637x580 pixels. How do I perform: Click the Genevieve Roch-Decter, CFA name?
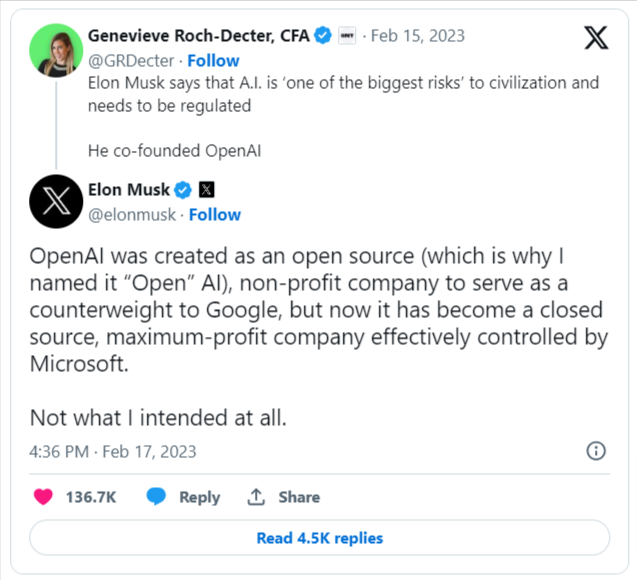(198, 36)
